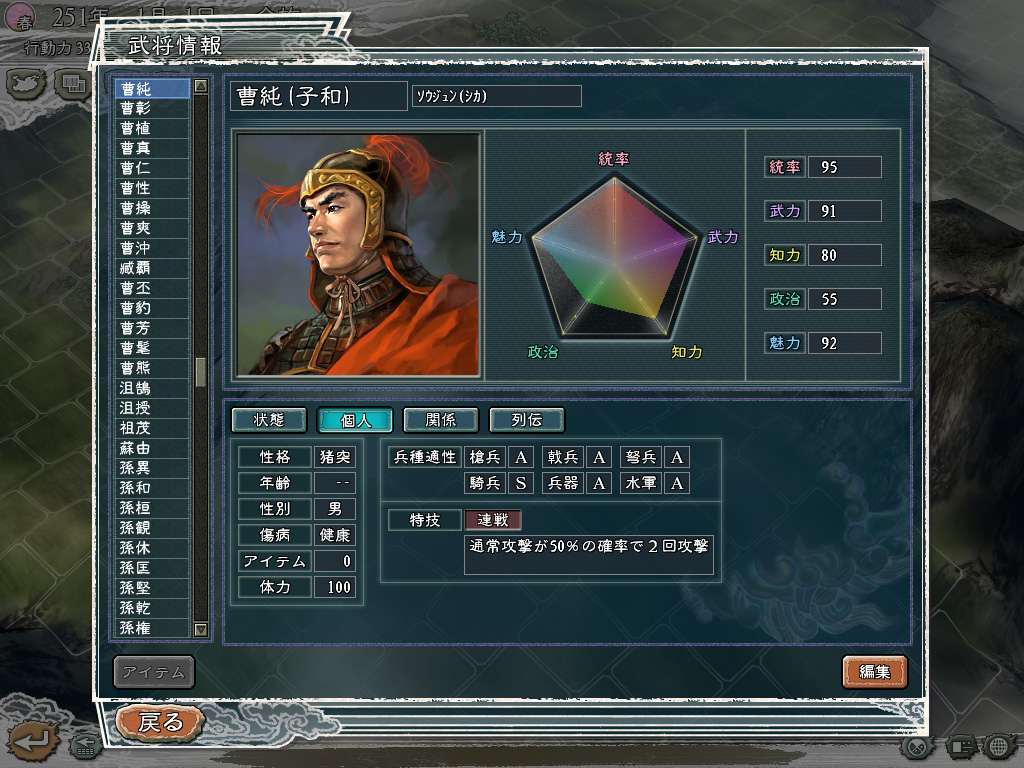
Task: Switch to the 状態 tab
Action: click(x=269, y=420)
